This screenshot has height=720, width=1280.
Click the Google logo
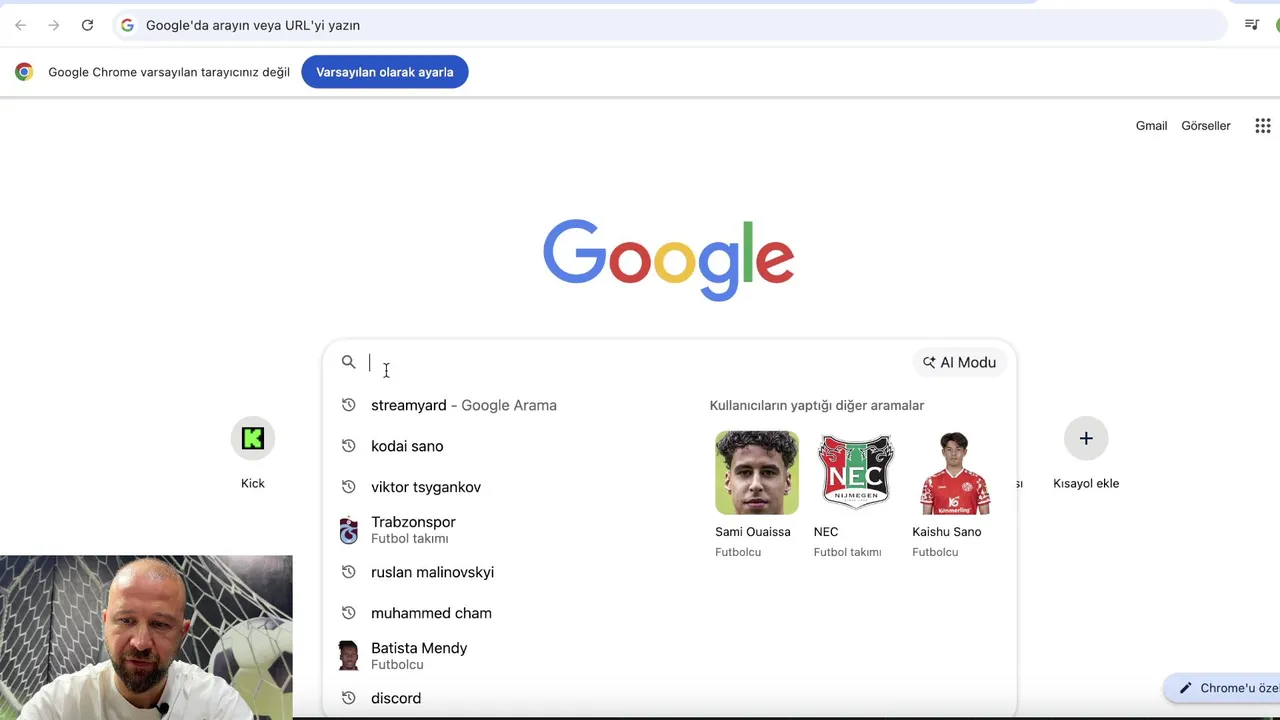(x=668, y=260)
